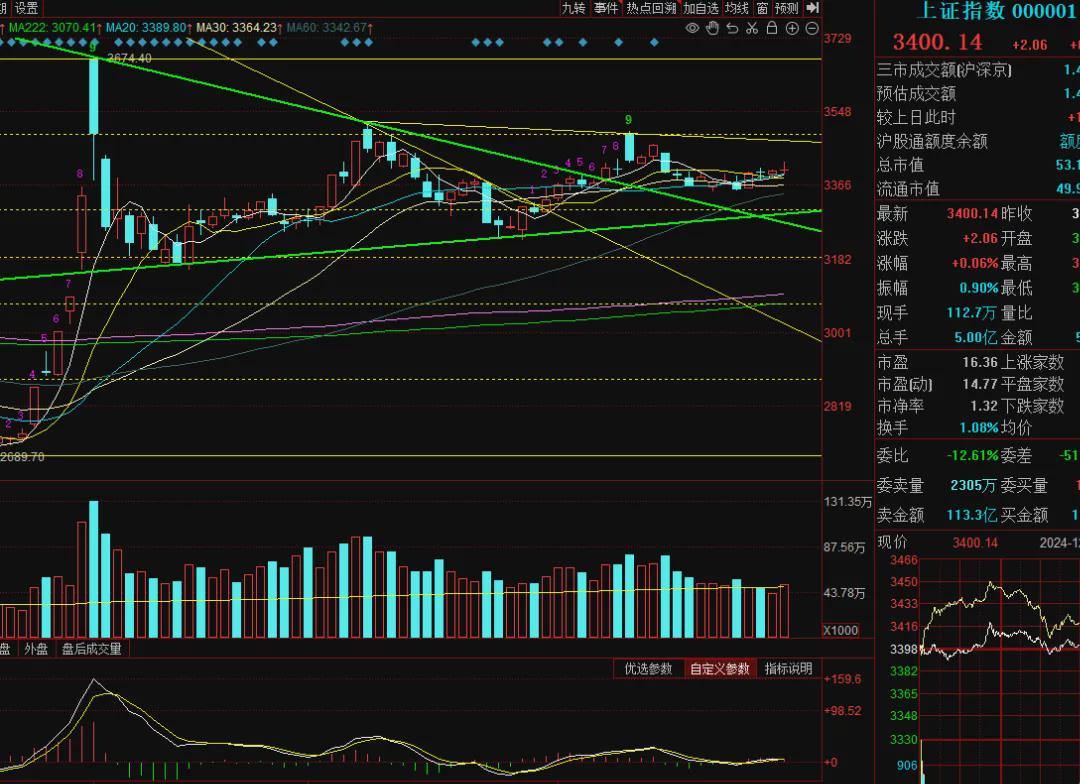
Task: Open the 事件 events button
Action: pos(606,8)
